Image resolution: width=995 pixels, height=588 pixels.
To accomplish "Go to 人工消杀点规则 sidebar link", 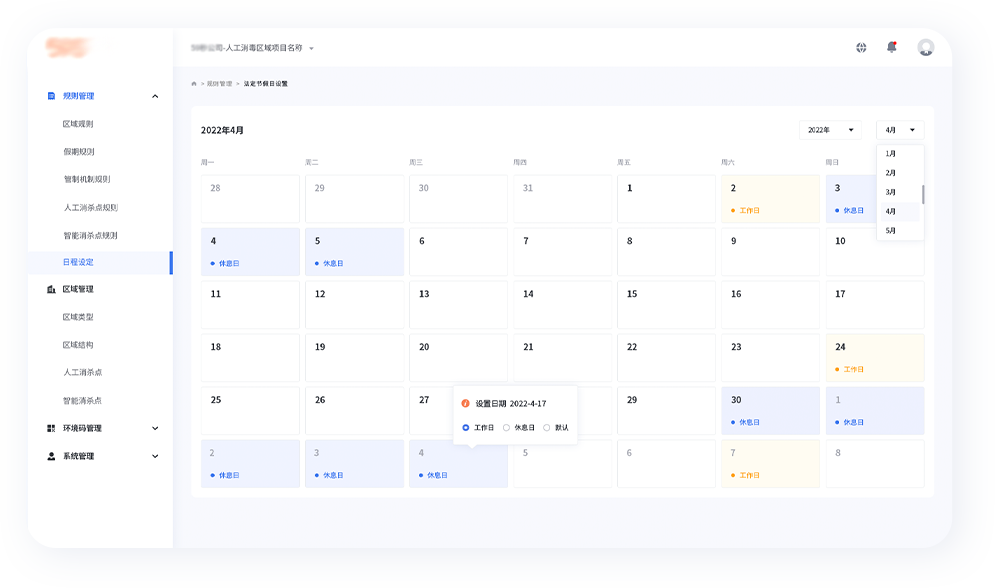I will [90, 208].
